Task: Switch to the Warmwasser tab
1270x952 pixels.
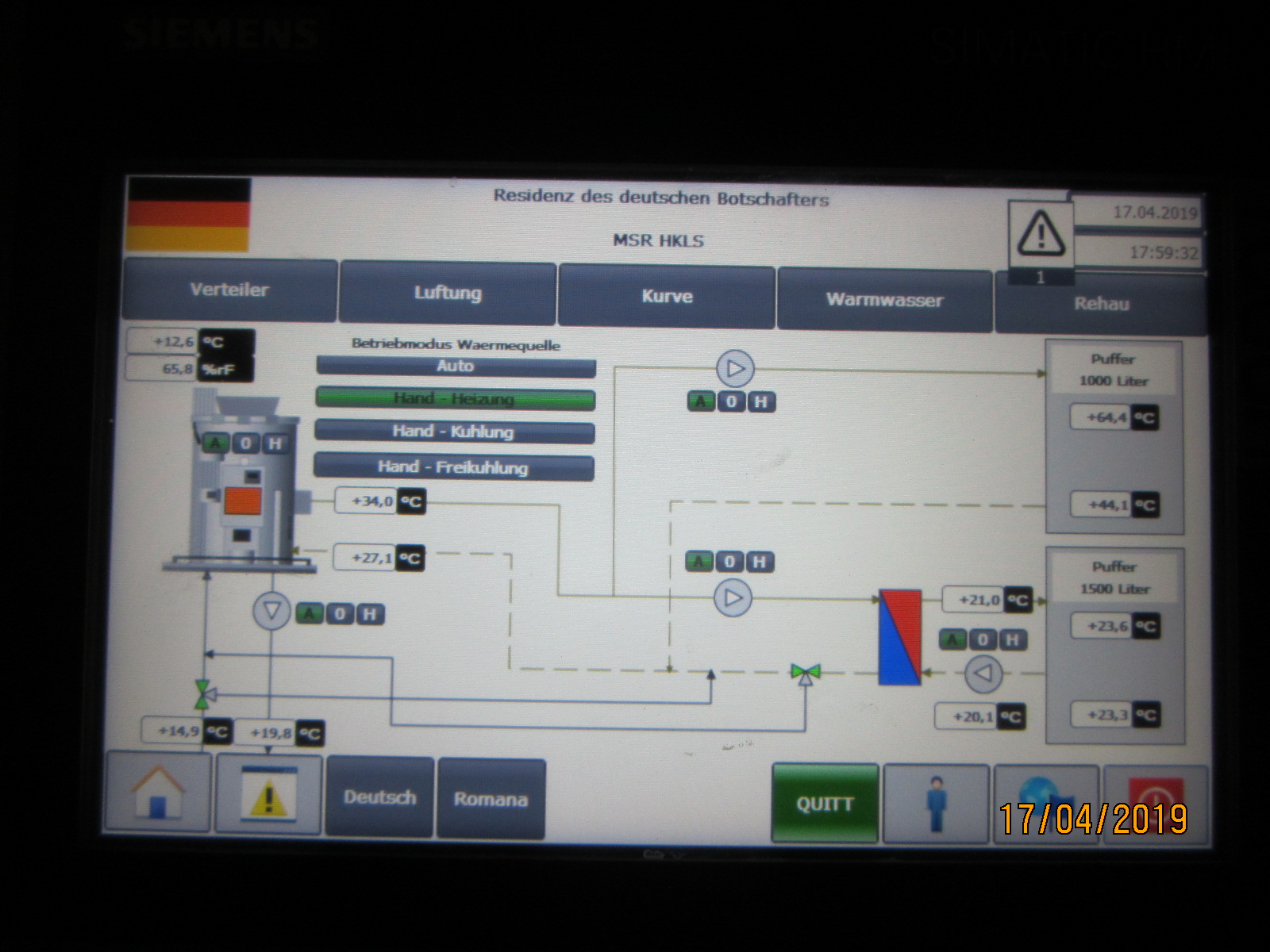Action: 884,300
